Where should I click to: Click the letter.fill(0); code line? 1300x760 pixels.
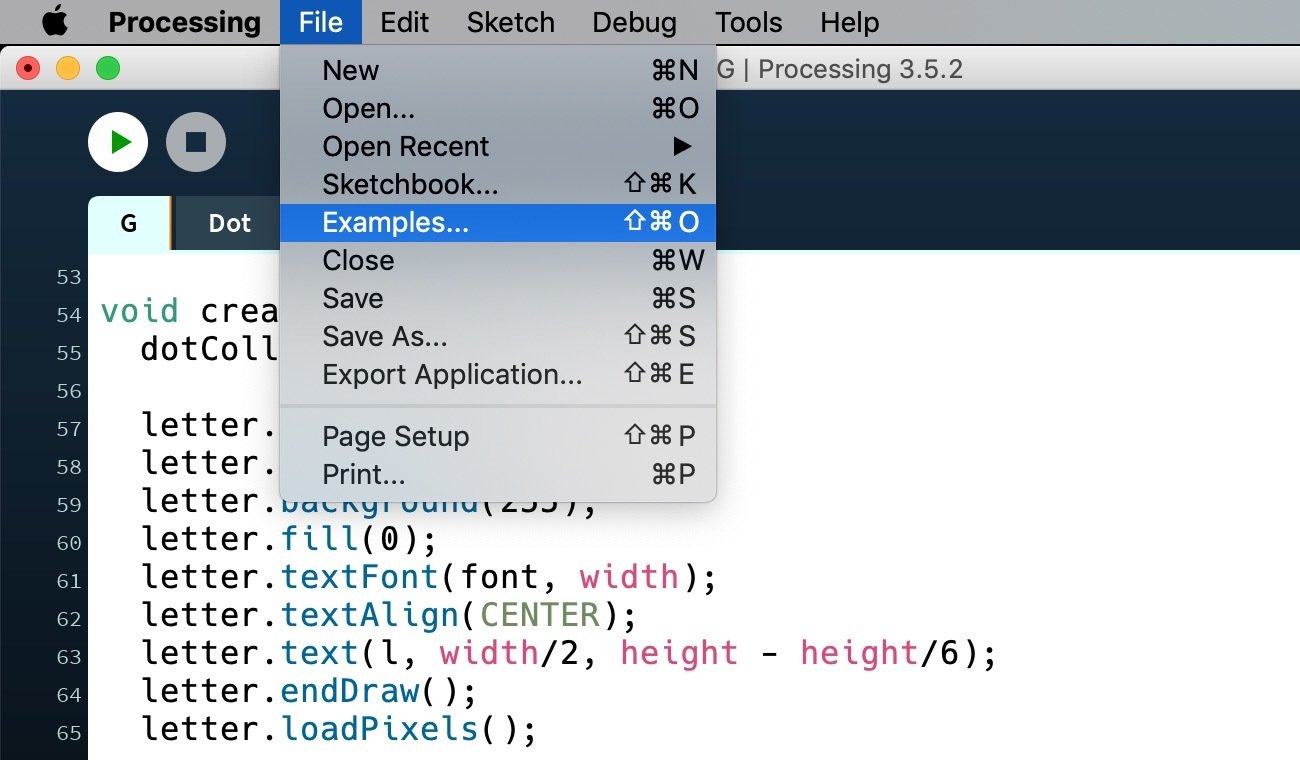point(290,540)
